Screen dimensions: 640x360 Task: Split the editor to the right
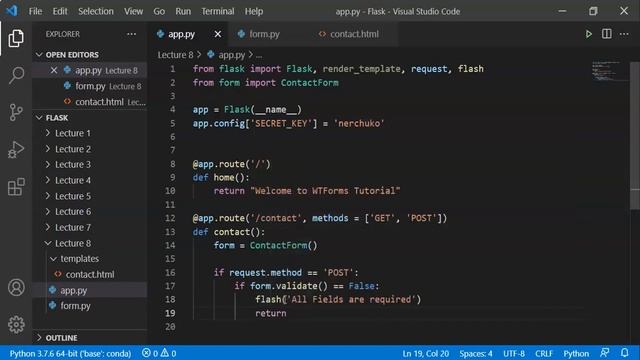click(x=607, y=34)
